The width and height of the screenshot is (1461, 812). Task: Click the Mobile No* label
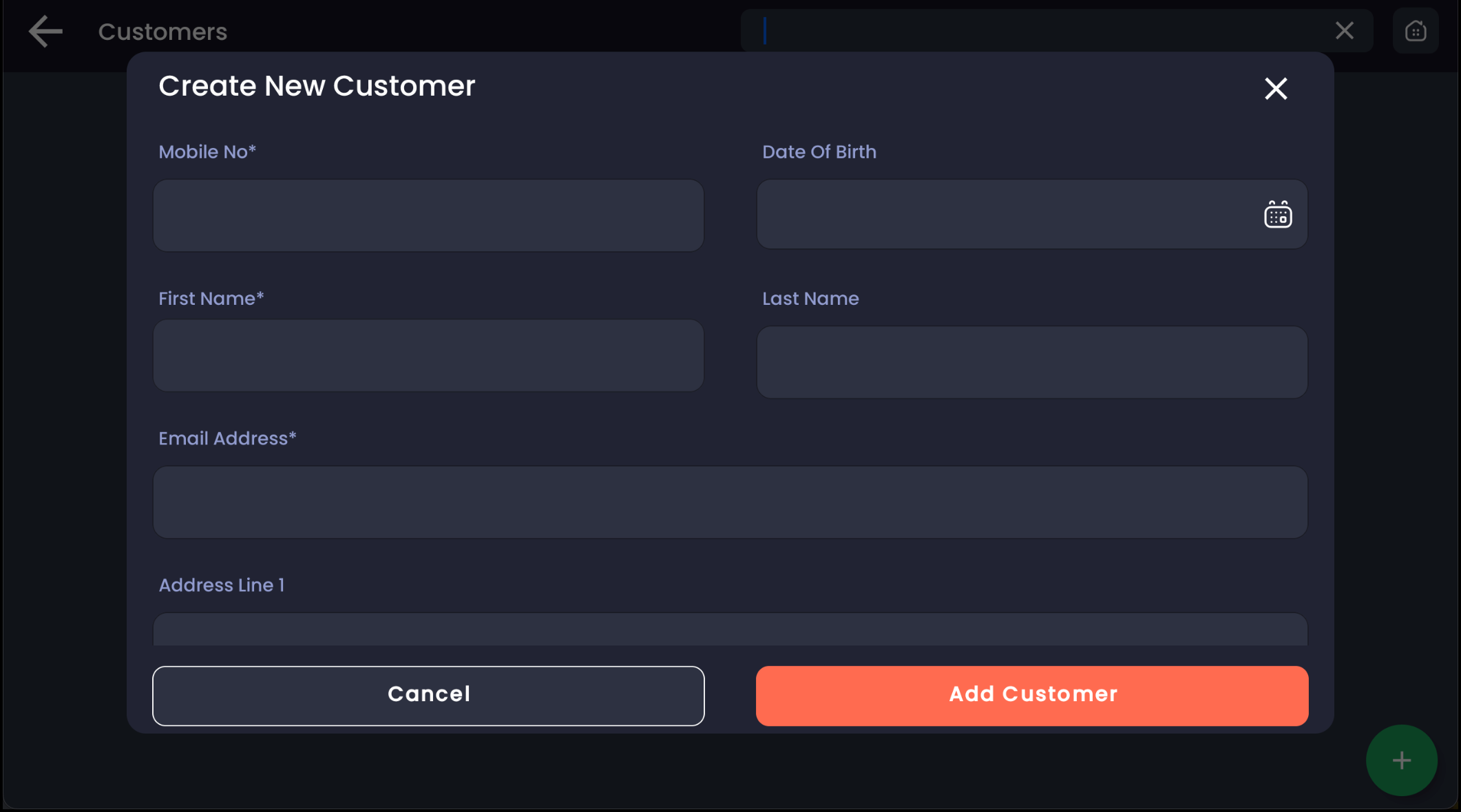207,152
